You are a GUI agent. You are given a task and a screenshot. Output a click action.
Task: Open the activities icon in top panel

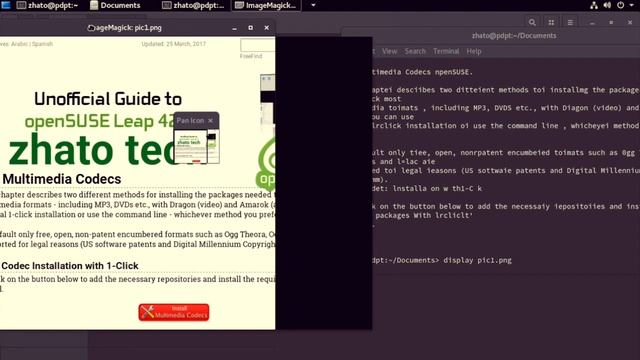(6, 5)
